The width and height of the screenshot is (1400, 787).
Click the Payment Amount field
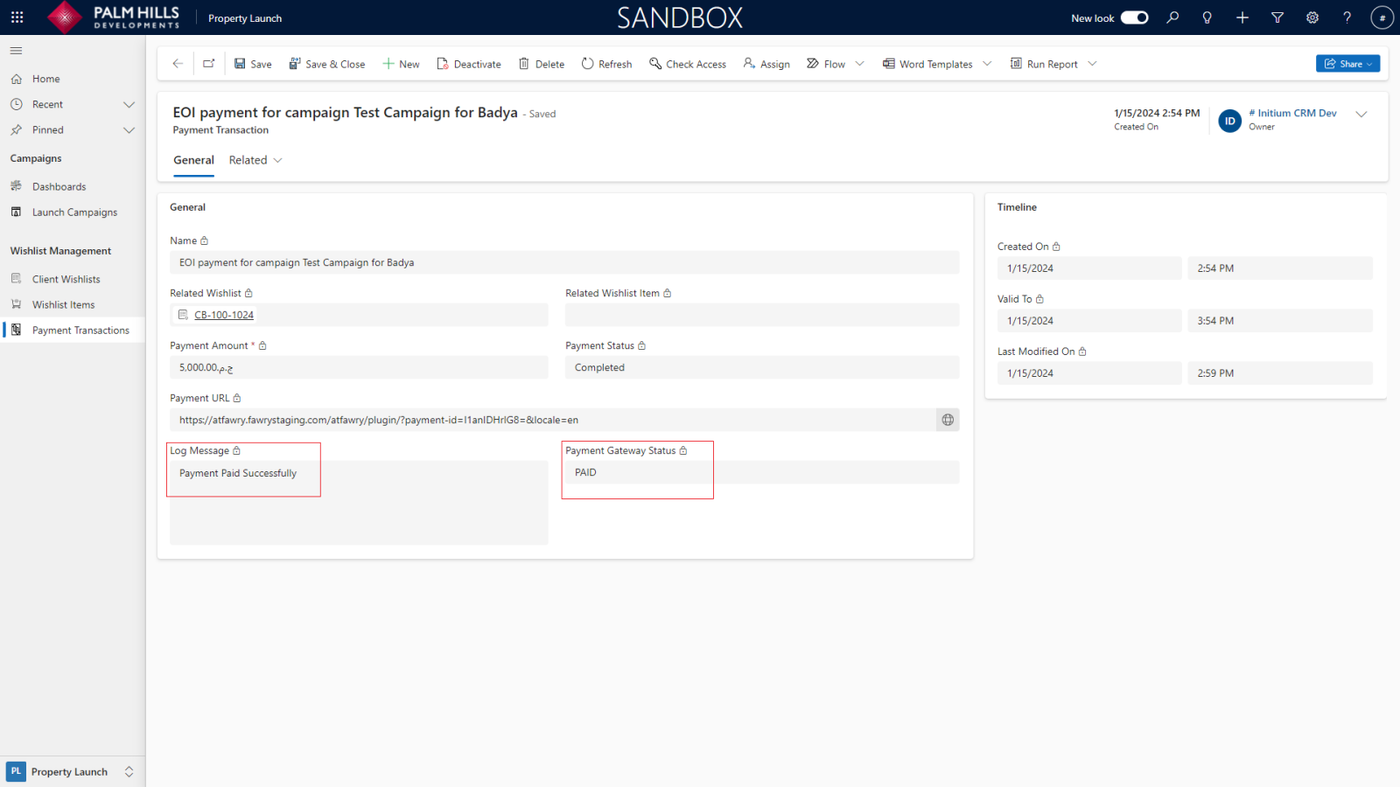[359, 368]
